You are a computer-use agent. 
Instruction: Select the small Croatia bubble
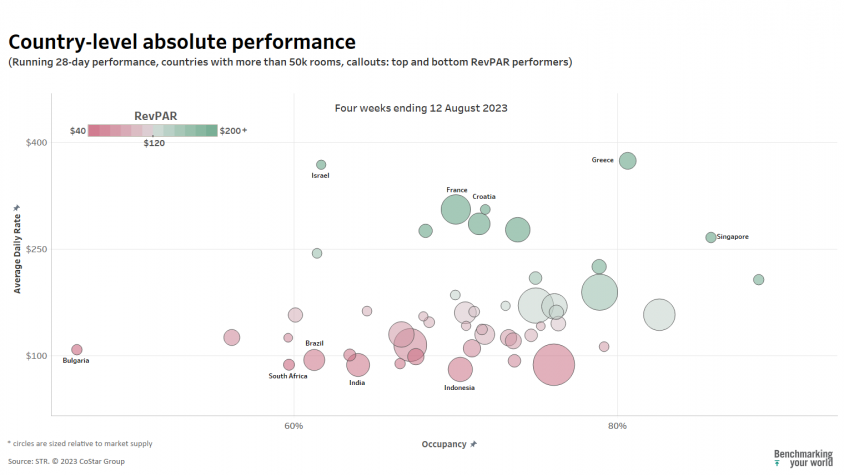point(485,209)
